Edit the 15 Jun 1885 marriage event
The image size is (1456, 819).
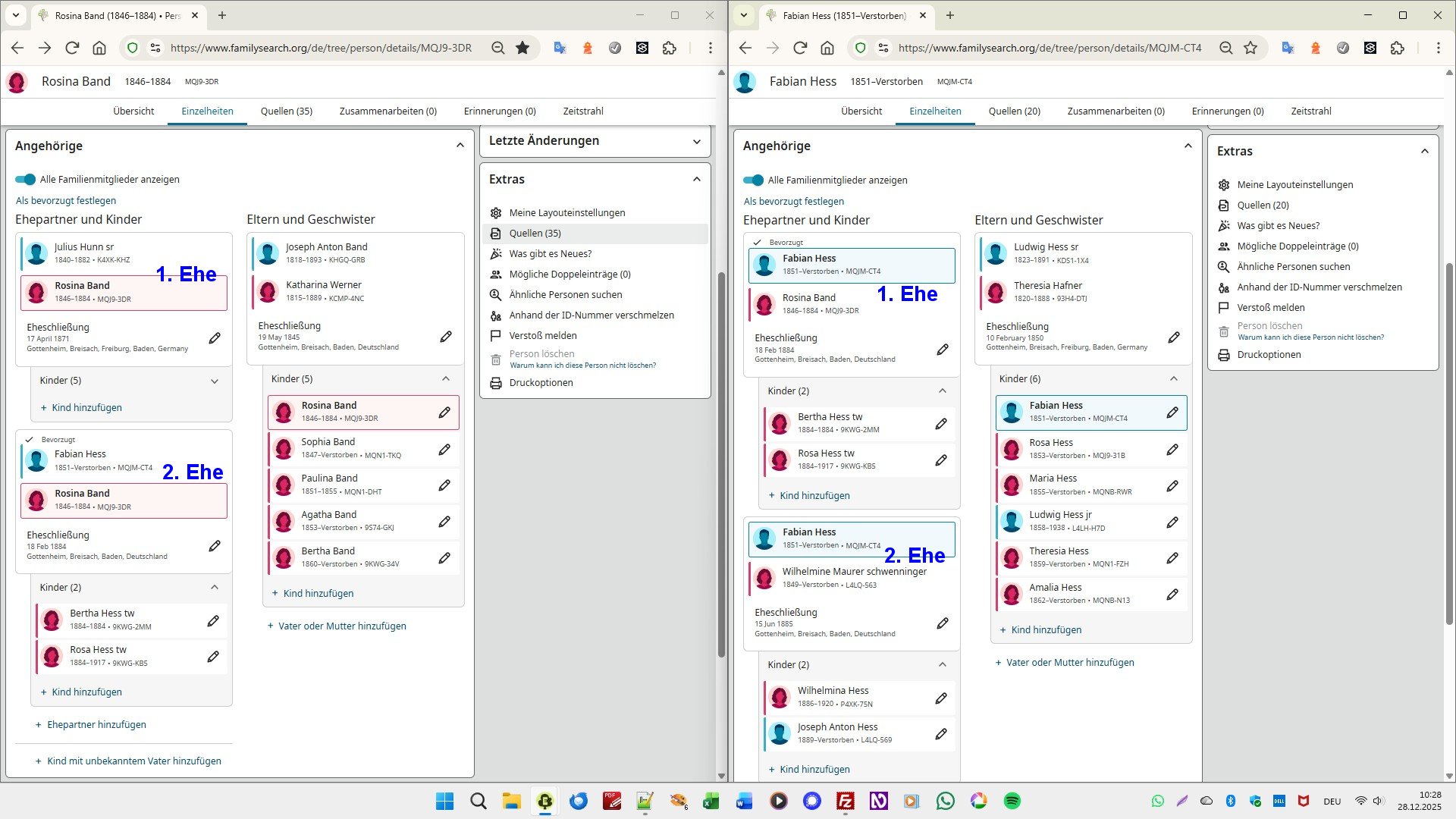tap(942, 623)
